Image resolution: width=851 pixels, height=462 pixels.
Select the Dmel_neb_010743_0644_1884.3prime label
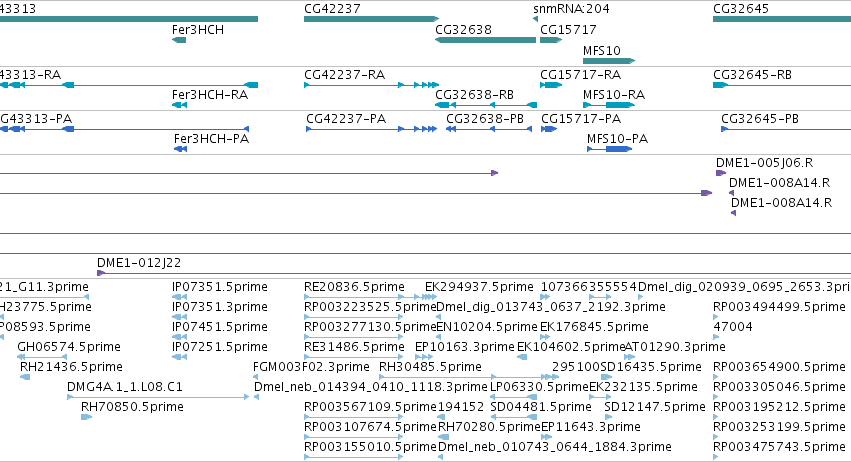click(x=555, y=447)
